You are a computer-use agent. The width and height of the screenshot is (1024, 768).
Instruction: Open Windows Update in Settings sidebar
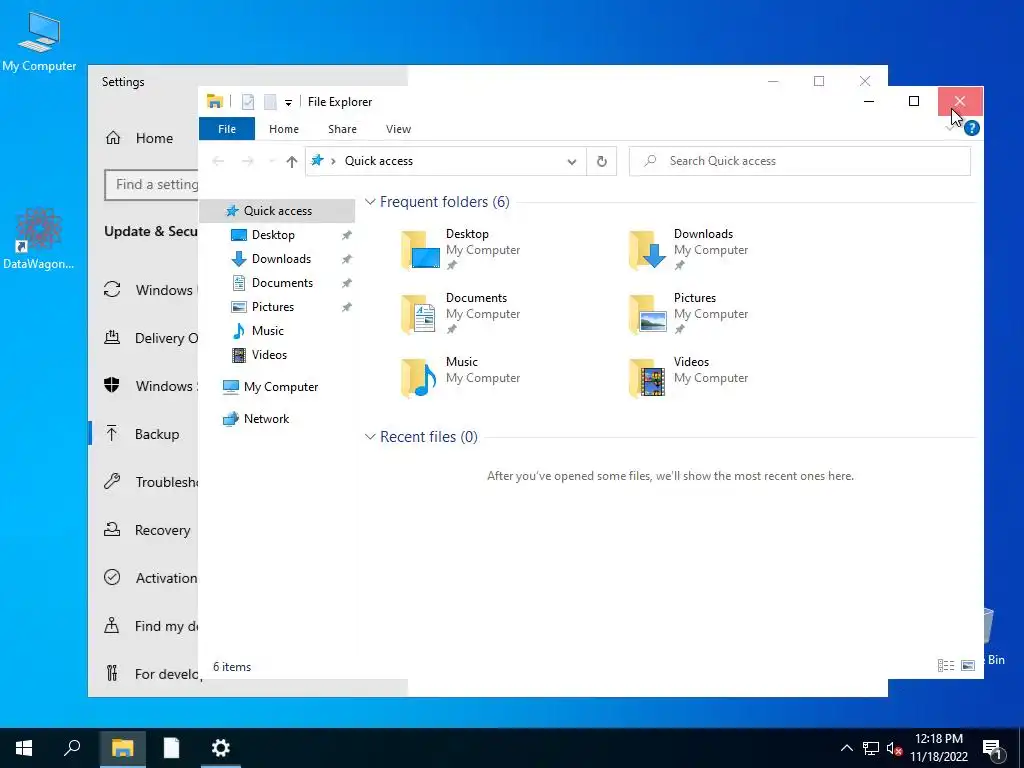(149, 290)
